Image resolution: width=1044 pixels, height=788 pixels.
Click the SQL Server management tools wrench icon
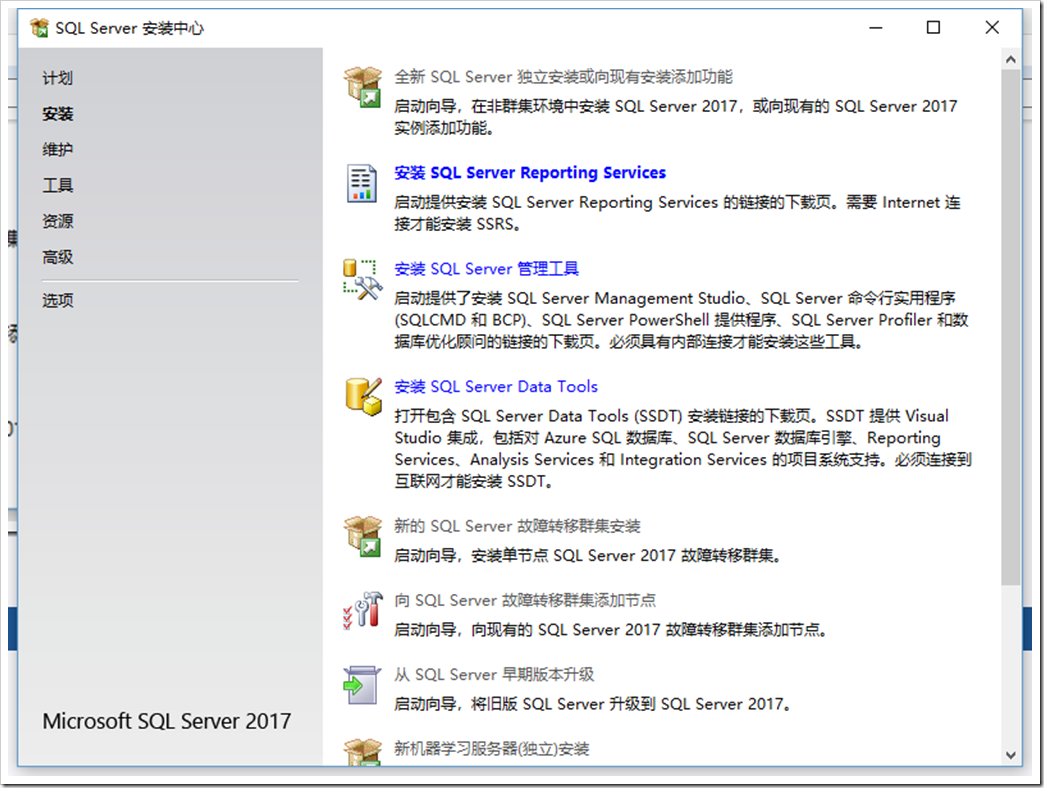tap(363, 280)
